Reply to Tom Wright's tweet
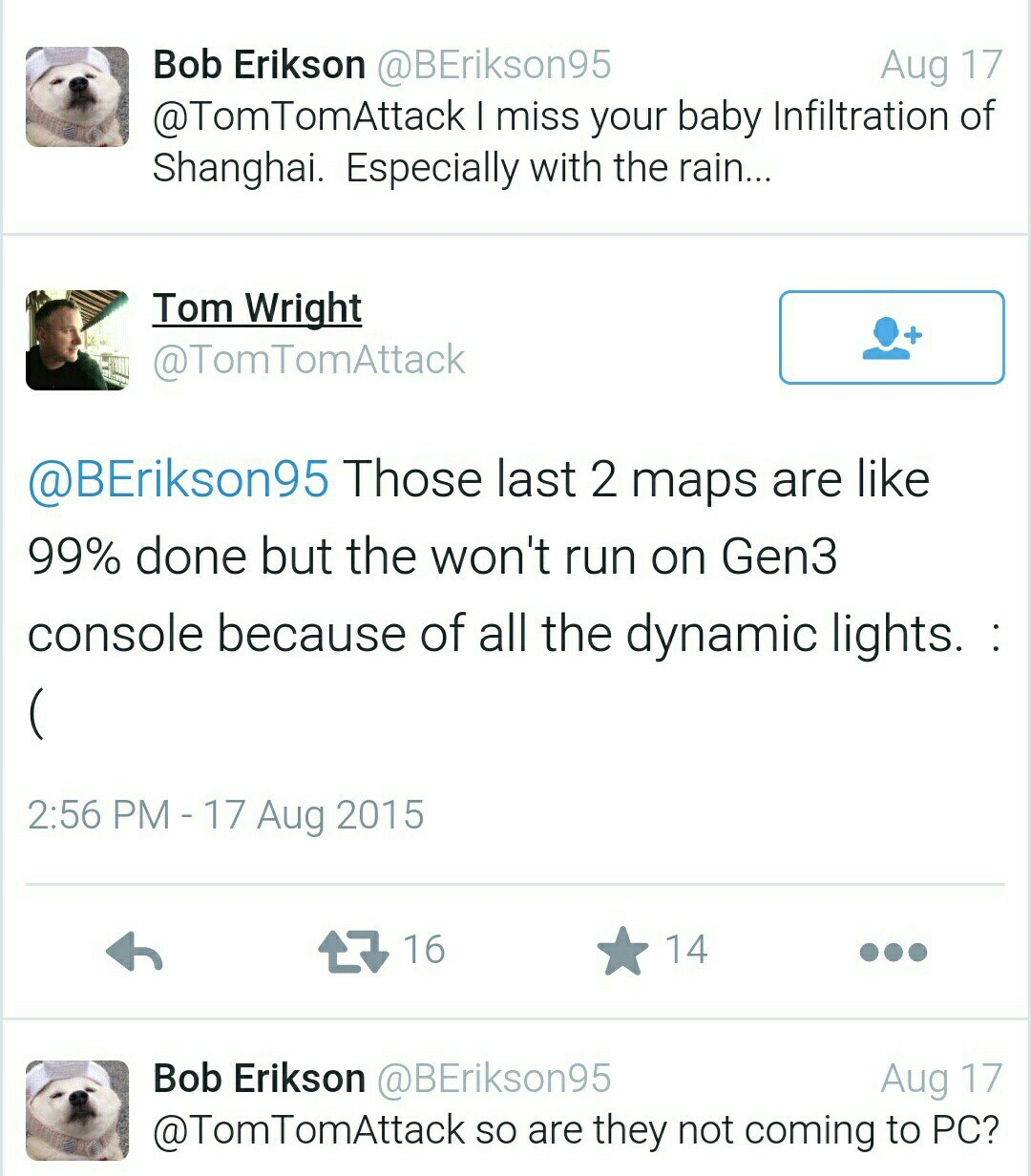The height and width of the screenshot is (1176, 1031). click(135, 952)
